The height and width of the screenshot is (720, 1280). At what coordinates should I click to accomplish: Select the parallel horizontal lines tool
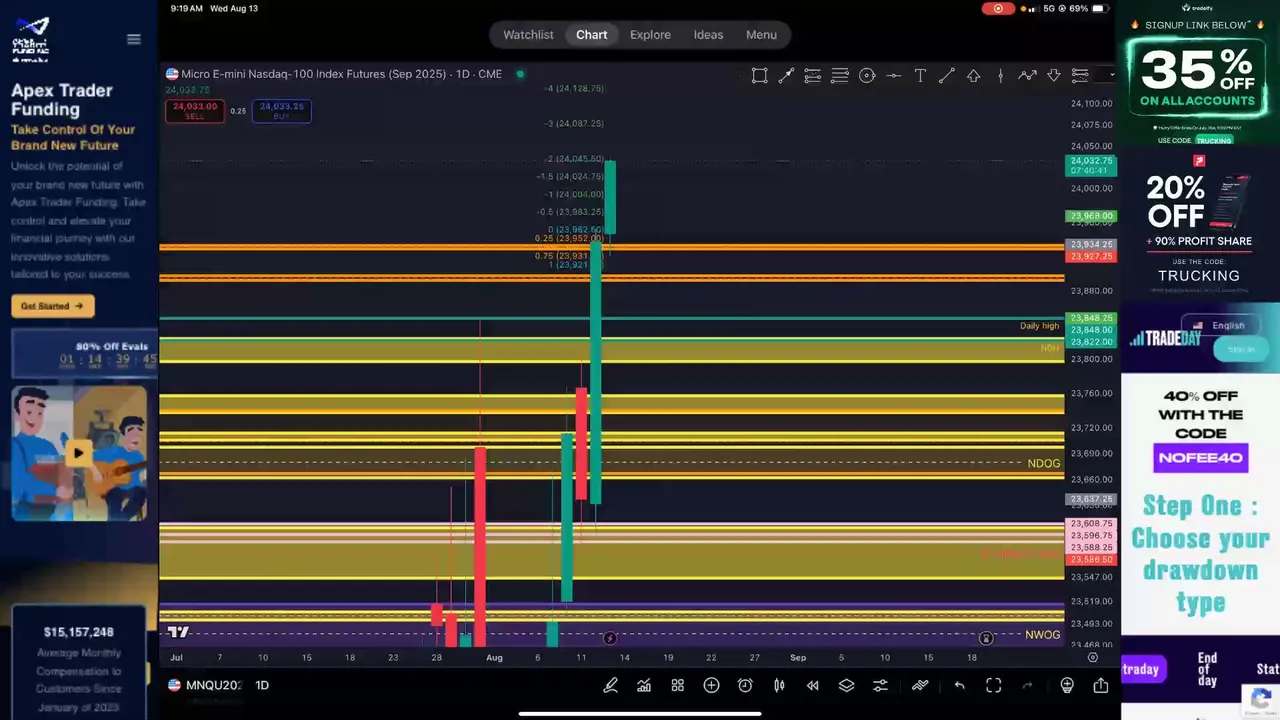840,76
